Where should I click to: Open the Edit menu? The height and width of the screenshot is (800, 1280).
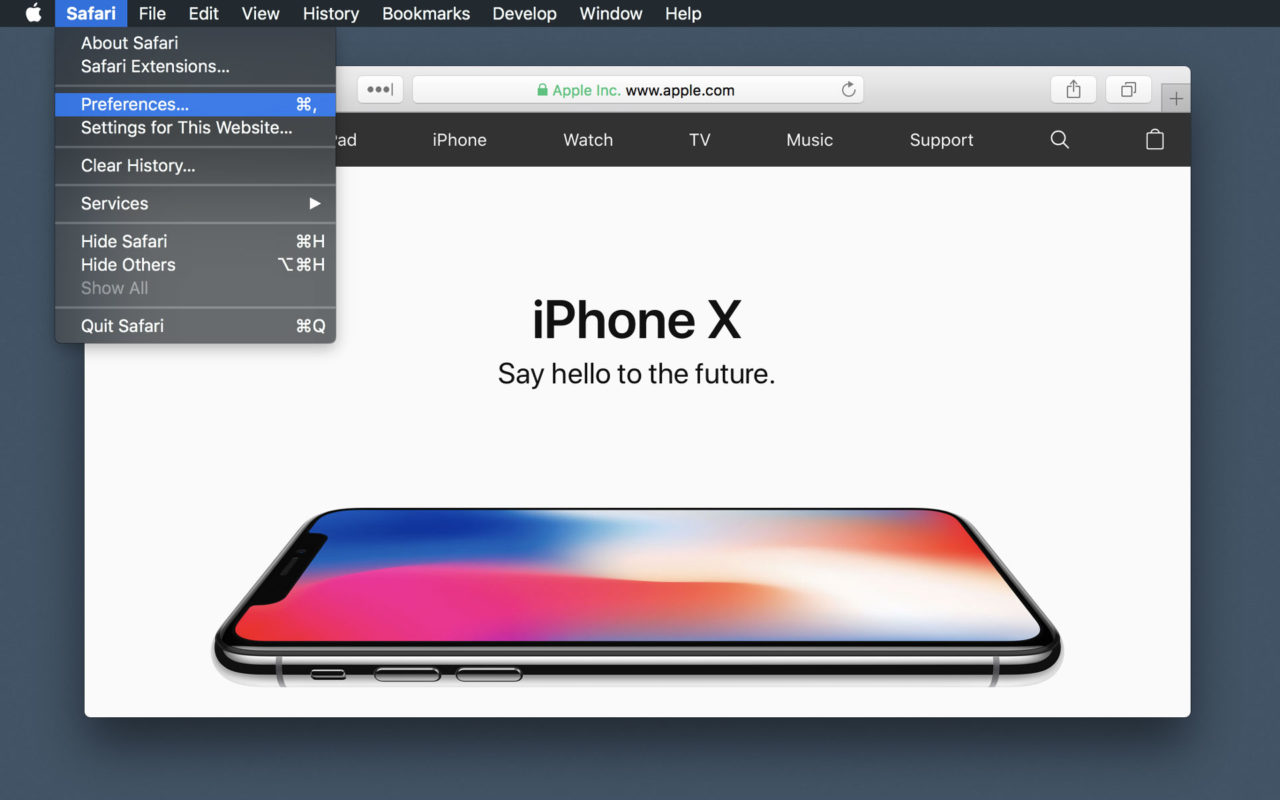(204, 13)
